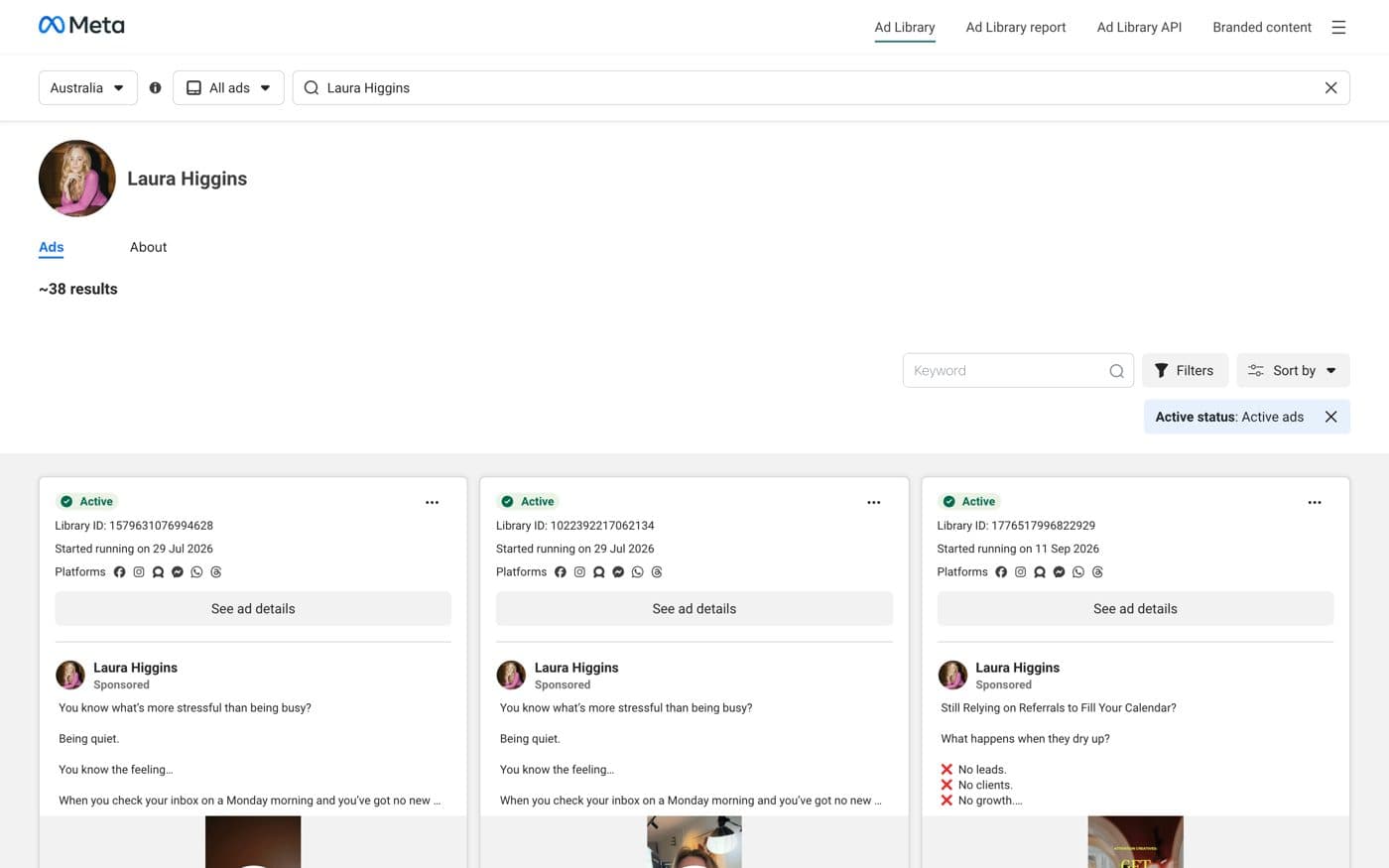1389x868 pixels.
Task: Click the Meta logo
Action: [x=81, y=25]
